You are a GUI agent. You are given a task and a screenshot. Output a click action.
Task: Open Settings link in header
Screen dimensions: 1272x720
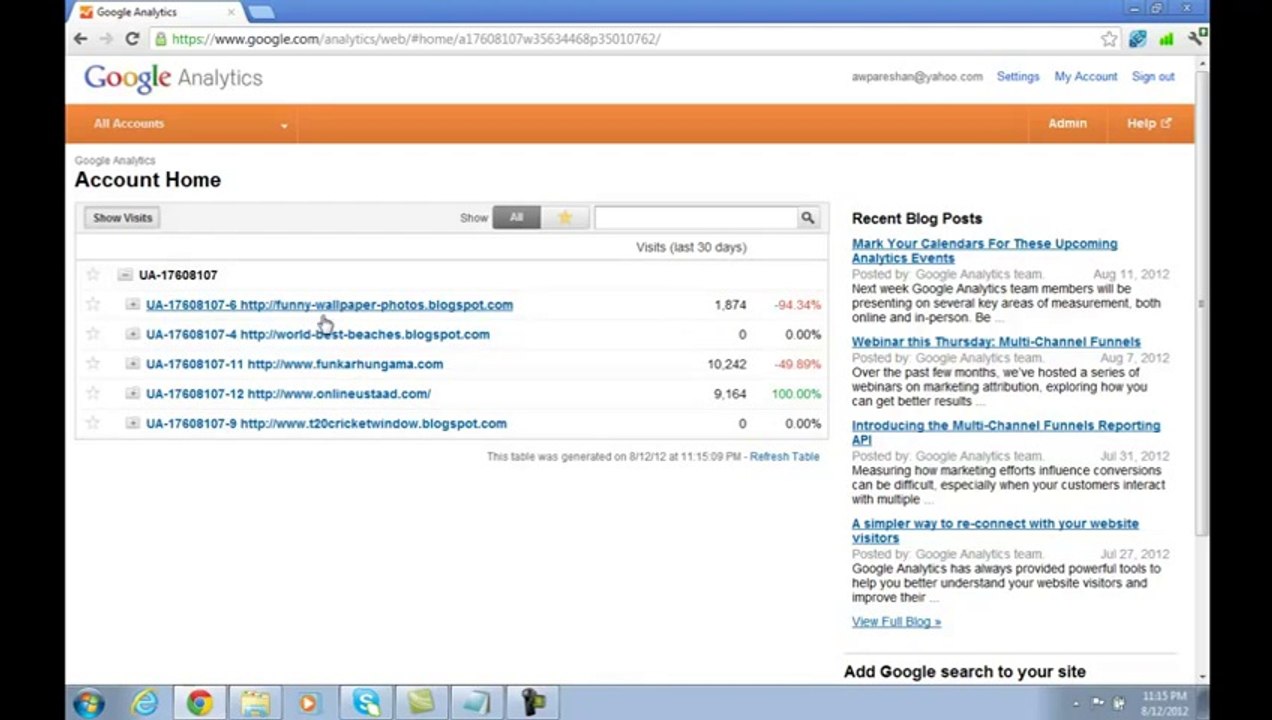click(1018, 77)
